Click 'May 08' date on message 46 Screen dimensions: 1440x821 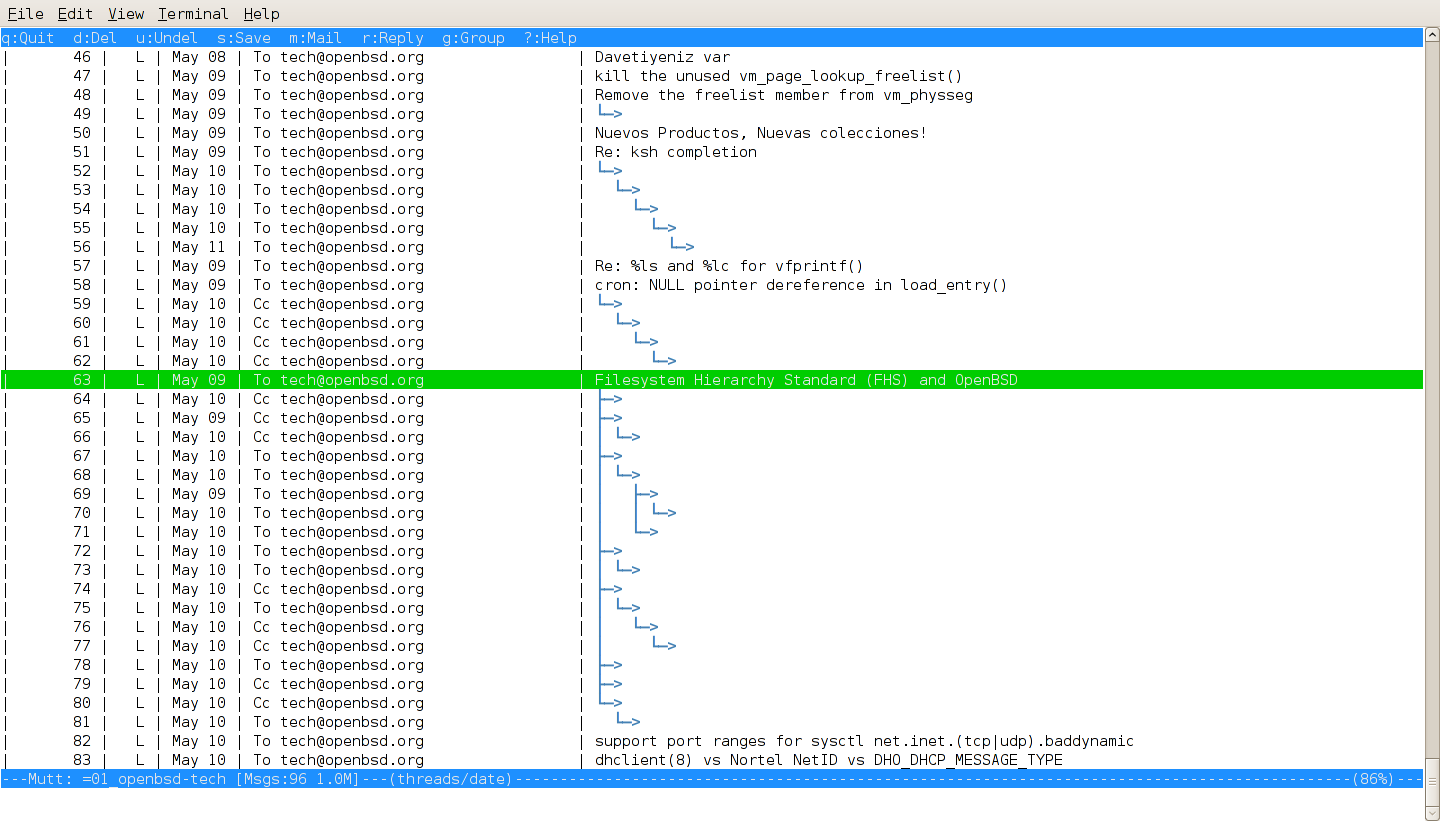(199, 57)
